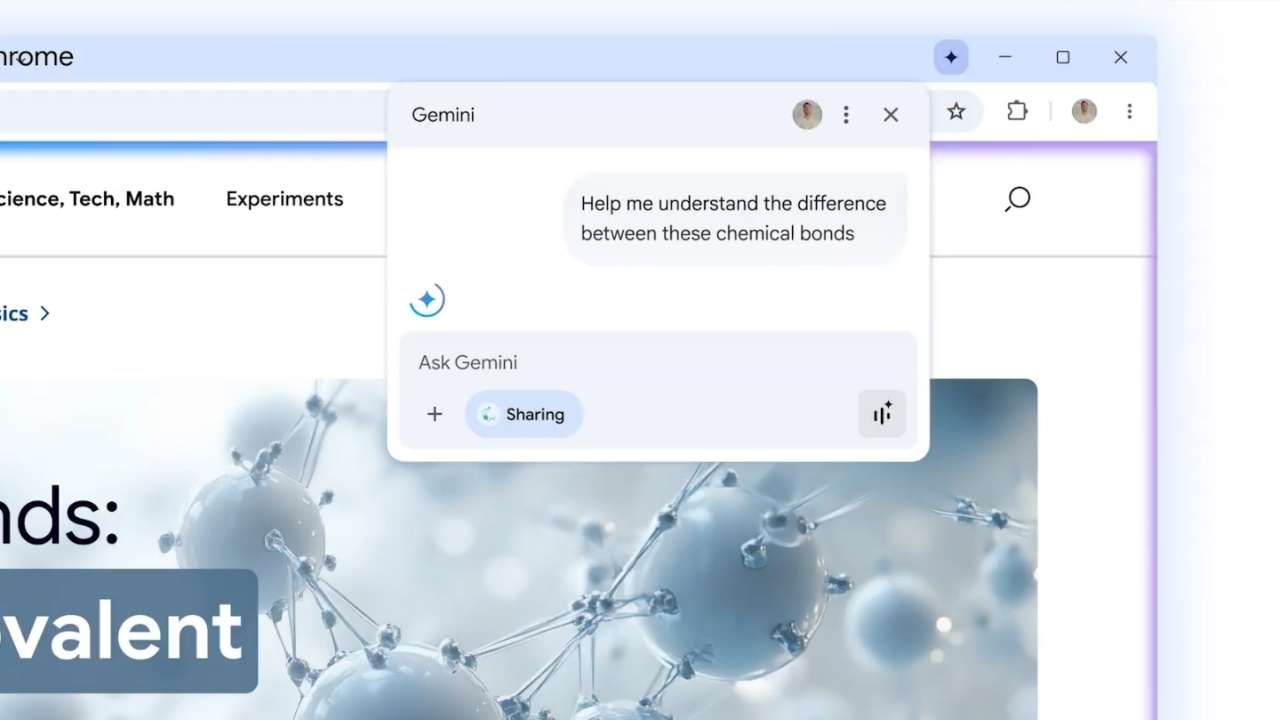Image resolution: width=1280 pixels, height=720 pixels.
Task: Select the chemical bonds question bubble
Action: 733,218
